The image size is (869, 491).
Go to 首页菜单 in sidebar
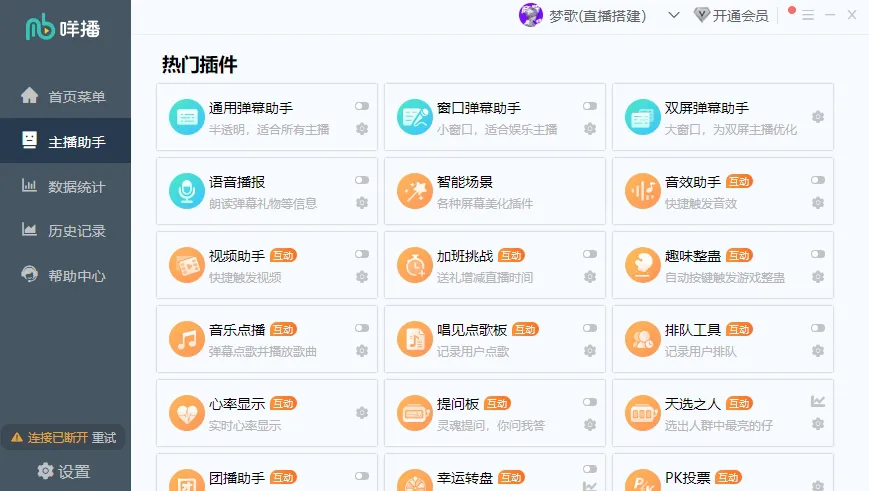65,96
